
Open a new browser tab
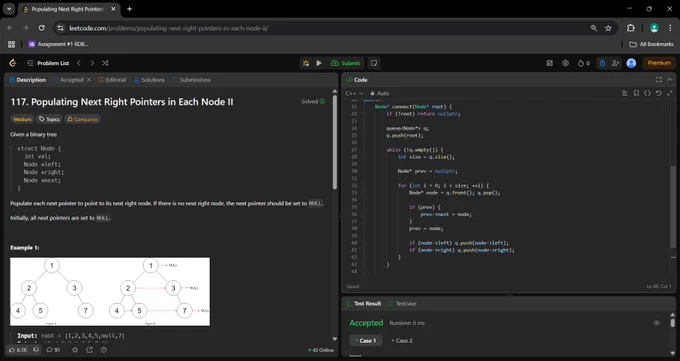click(129, 9)
